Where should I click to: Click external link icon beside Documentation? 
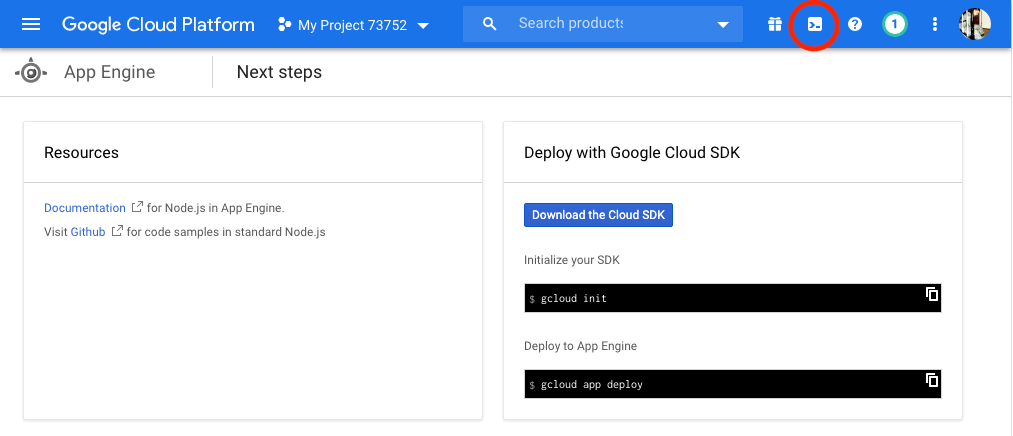pyautogui.click(x=137, y=207)
